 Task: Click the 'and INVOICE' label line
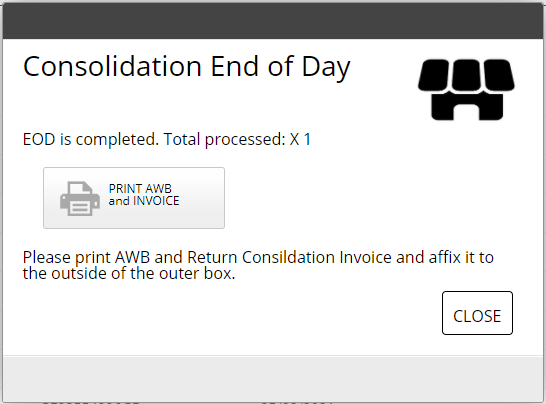click(144, 201)
